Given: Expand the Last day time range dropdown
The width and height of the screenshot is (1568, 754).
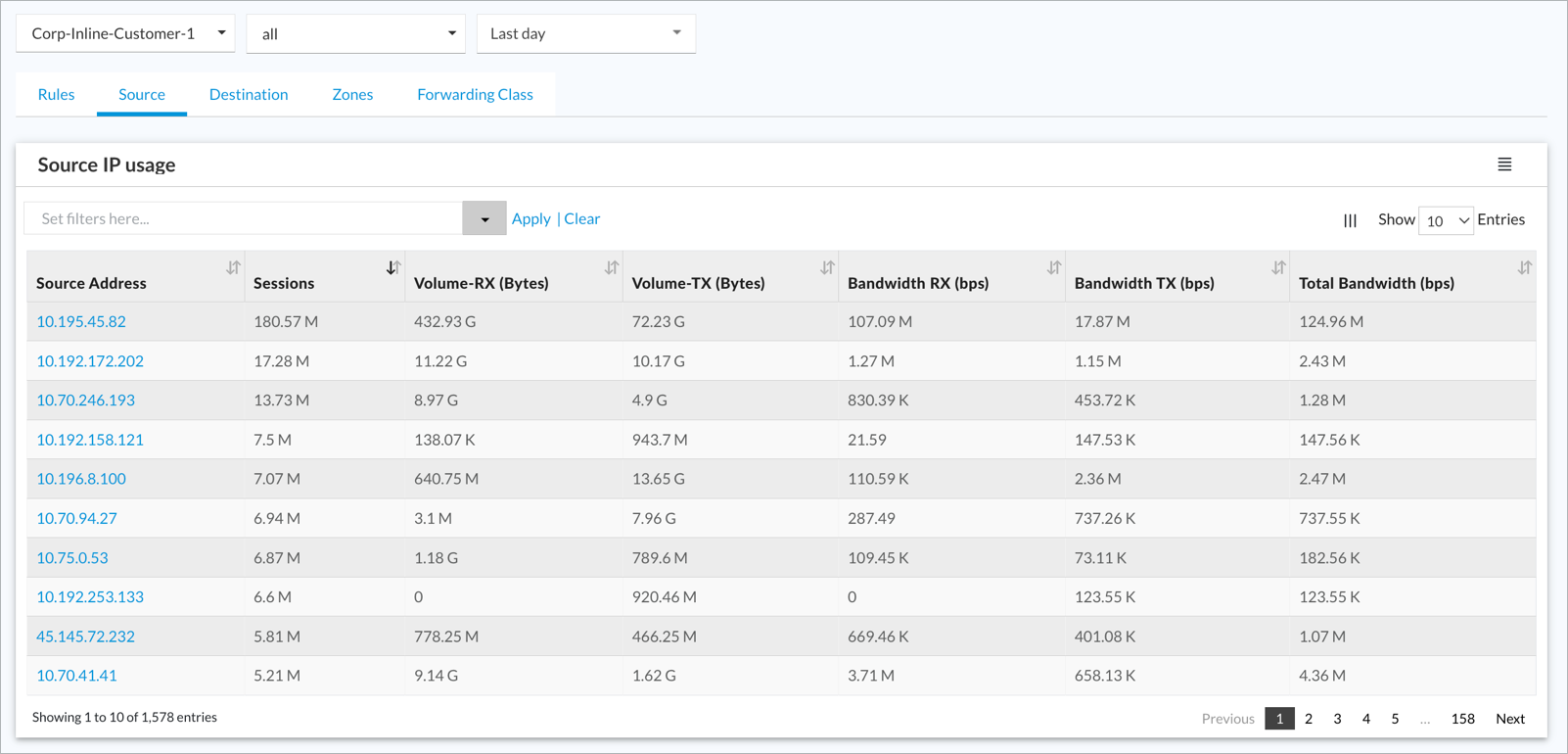Looking at the screenshot, I should (586, 33).
